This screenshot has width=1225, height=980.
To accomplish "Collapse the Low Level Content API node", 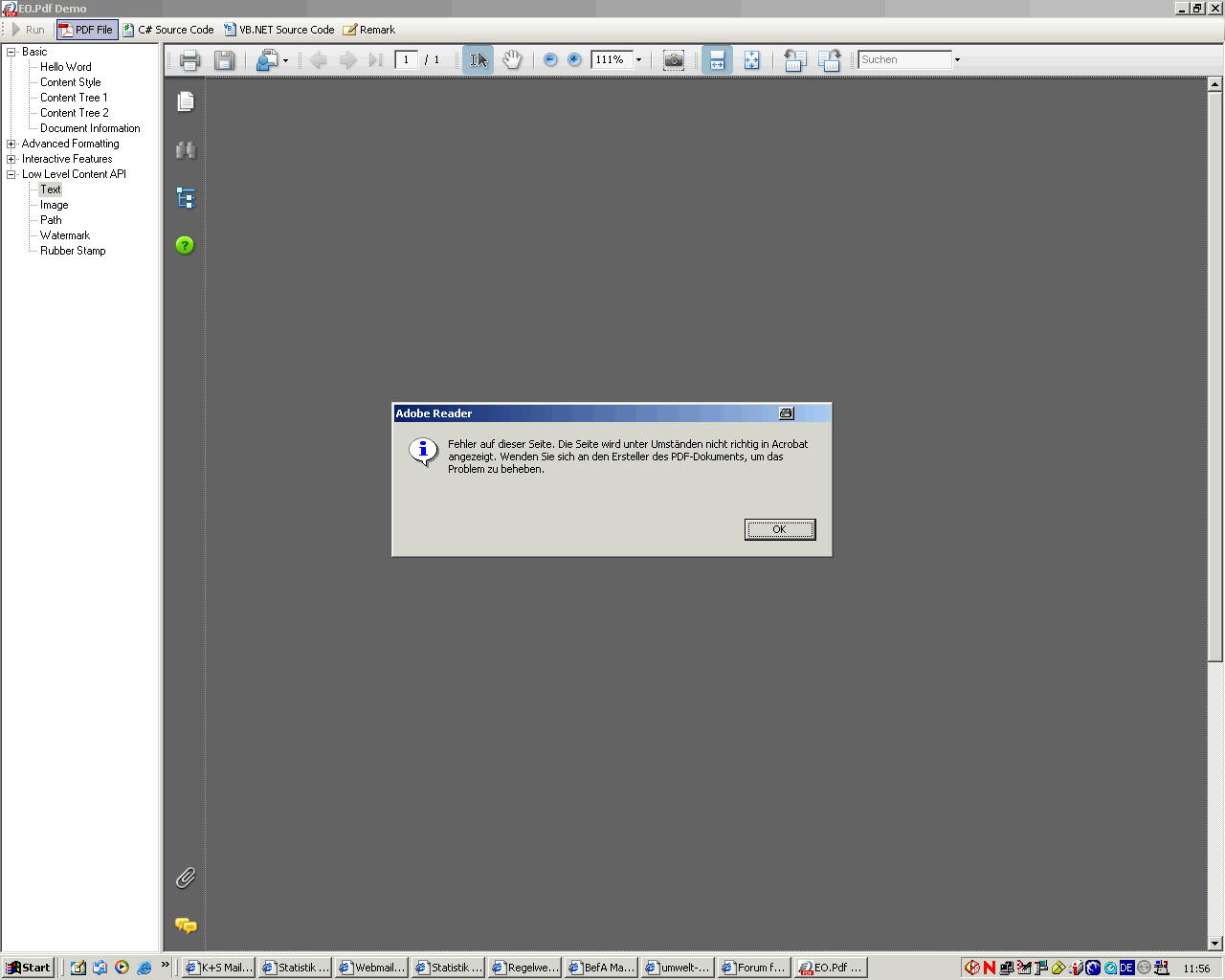I will point(11,174).
